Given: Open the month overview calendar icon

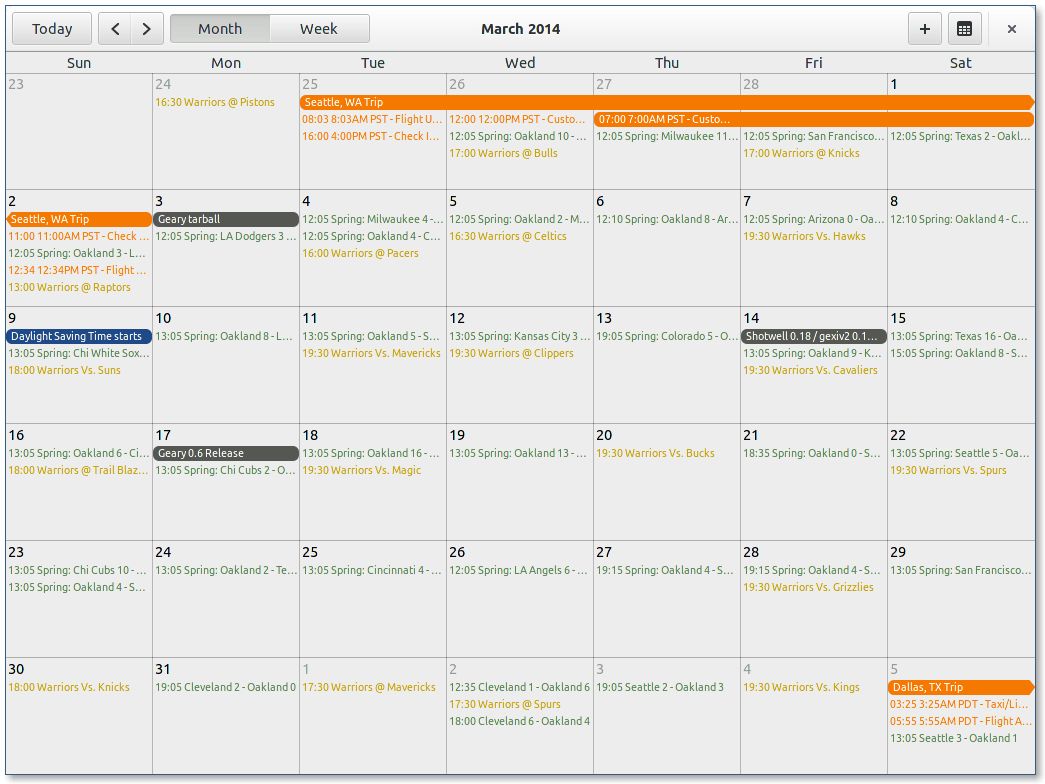Looking at the screenshot, I should pos(963,28).
